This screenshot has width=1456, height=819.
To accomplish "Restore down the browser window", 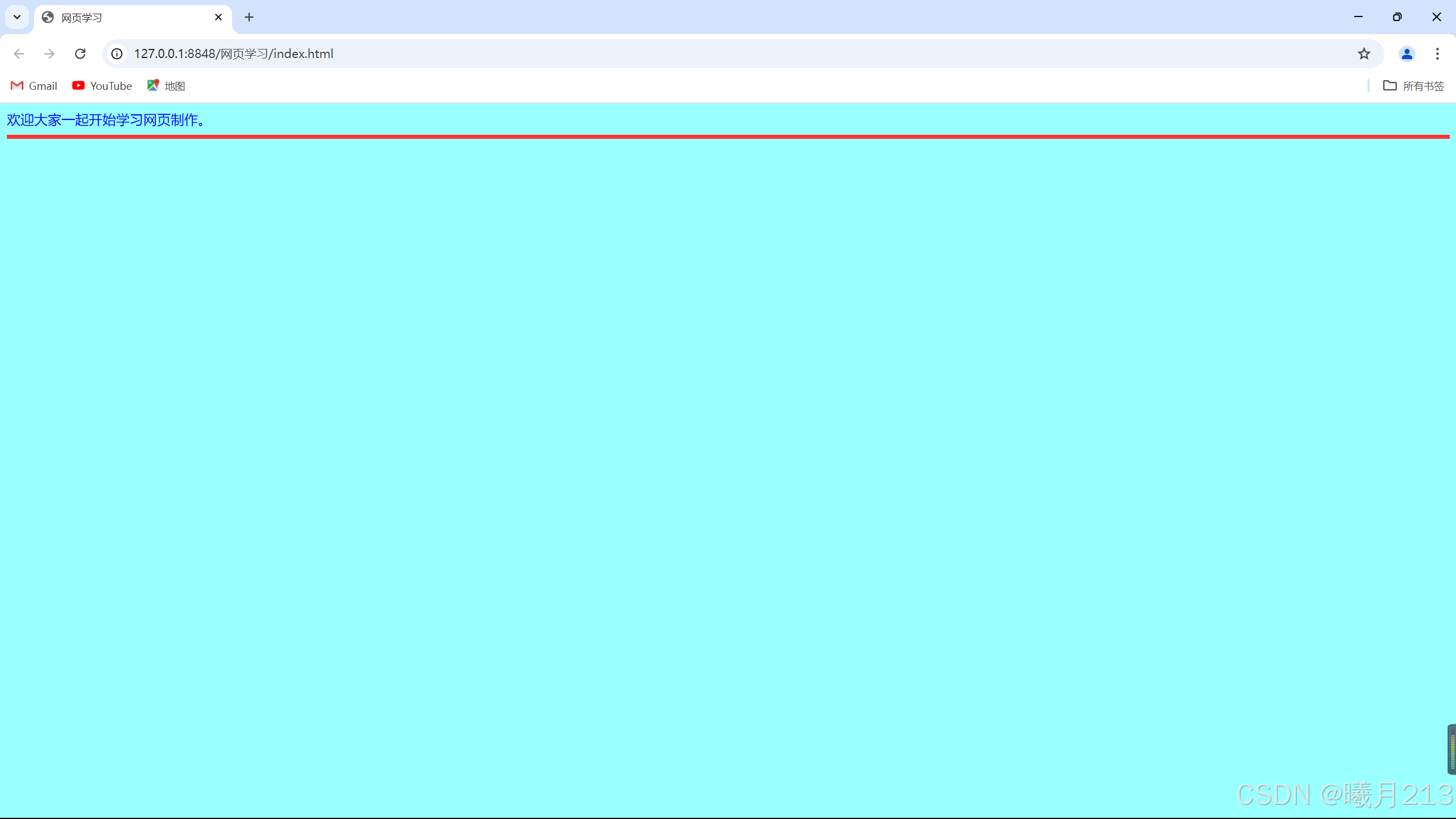I will coord(1397,17).
